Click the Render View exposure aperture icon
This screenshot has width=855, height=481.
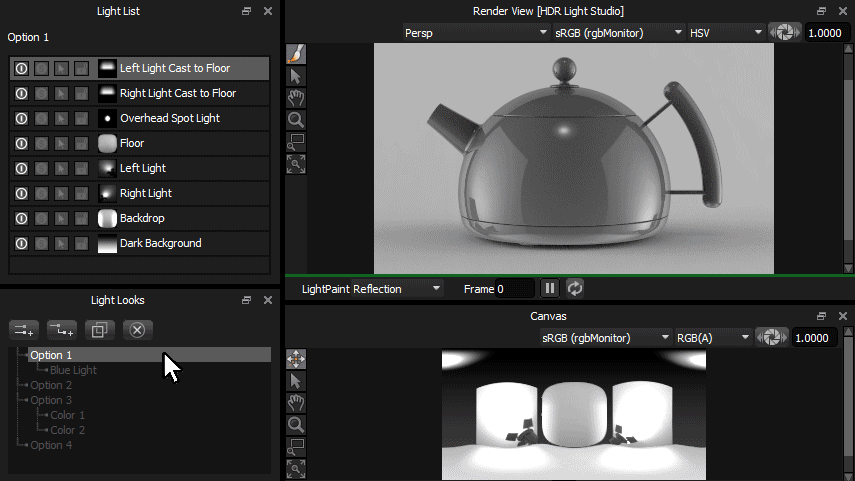[785, 33]
